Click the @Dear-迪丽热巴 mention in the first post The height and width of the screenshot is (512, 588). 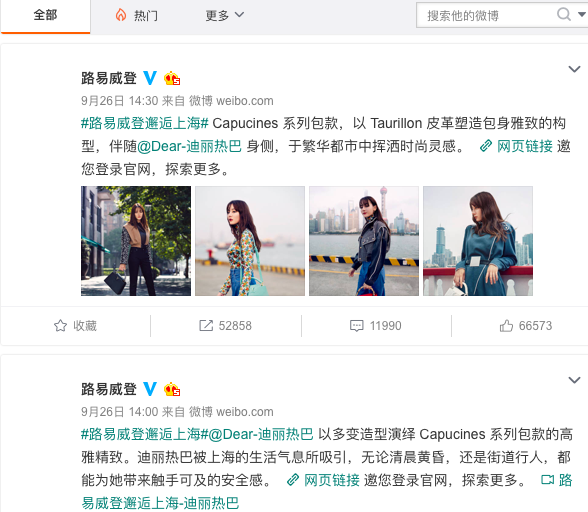point(189,146)
